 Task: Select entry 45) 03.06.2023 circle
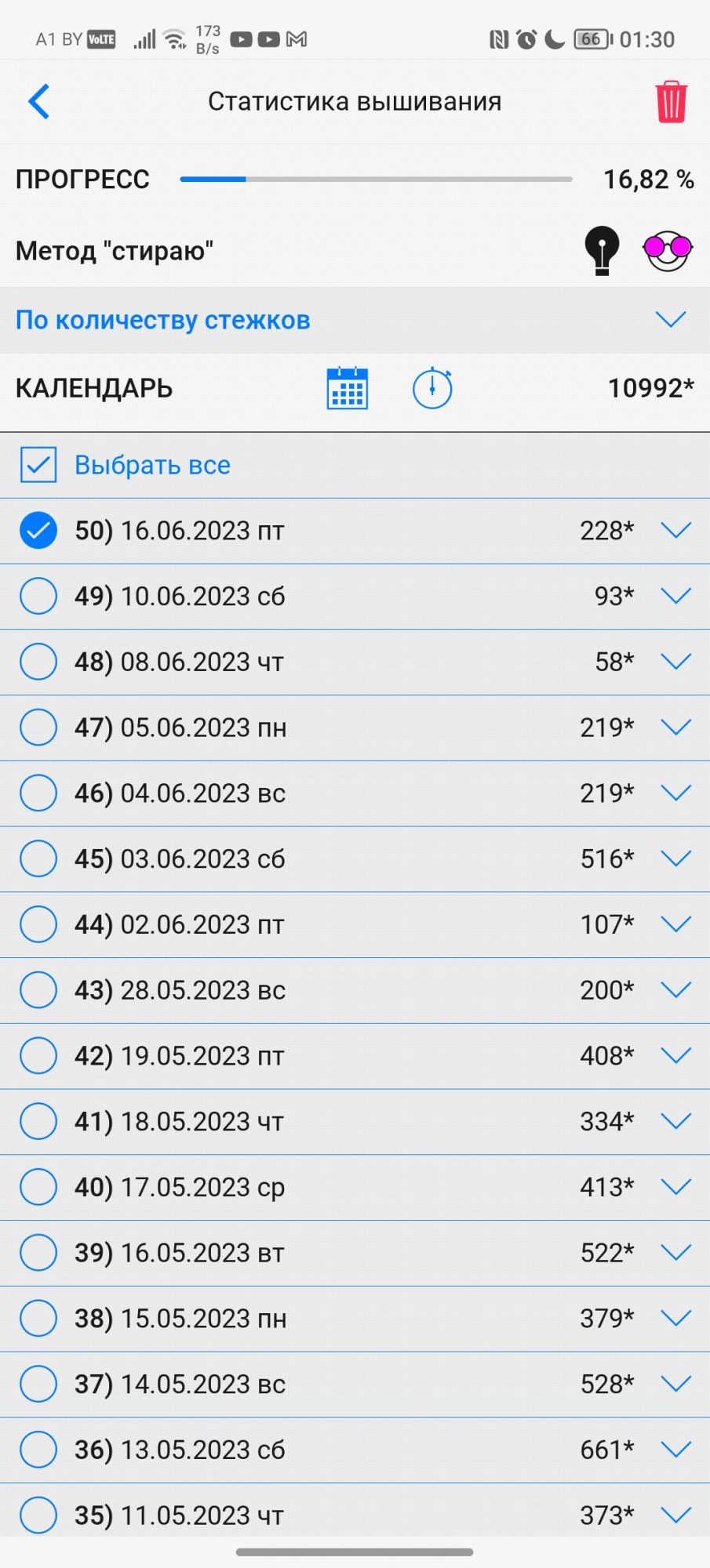point(38,859)
